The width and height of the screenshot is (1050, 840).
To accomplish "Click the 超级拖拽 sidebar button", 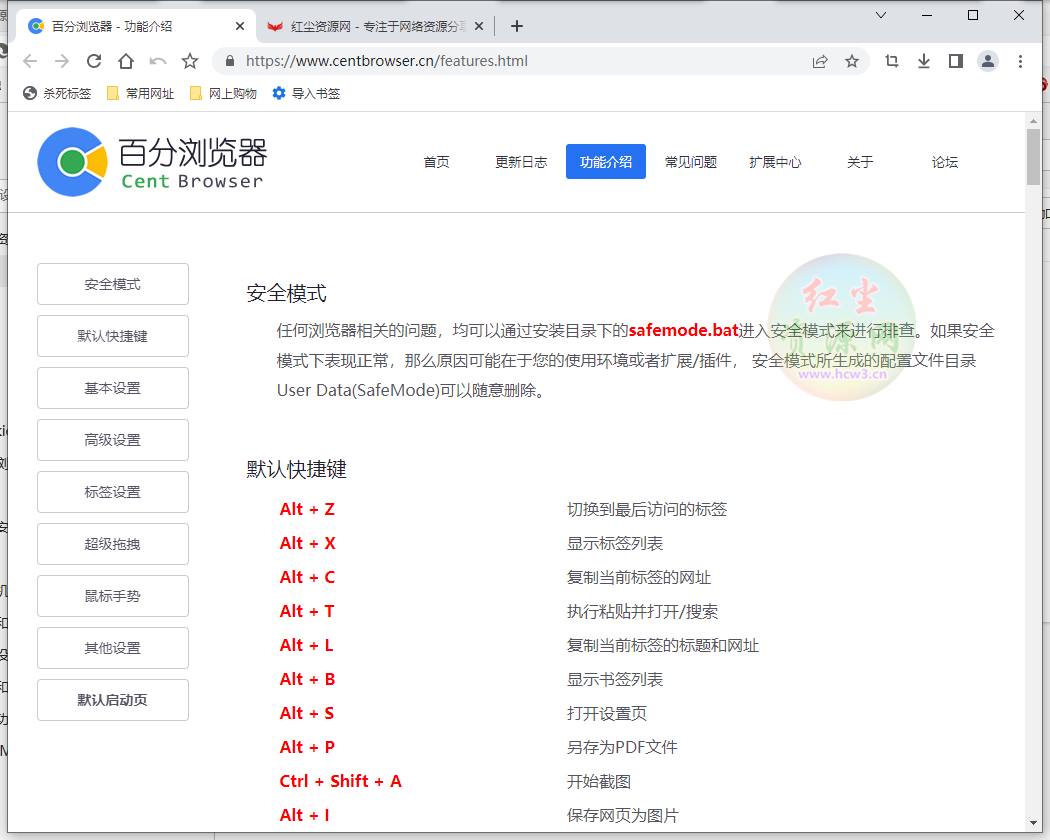I will [112, 544].
